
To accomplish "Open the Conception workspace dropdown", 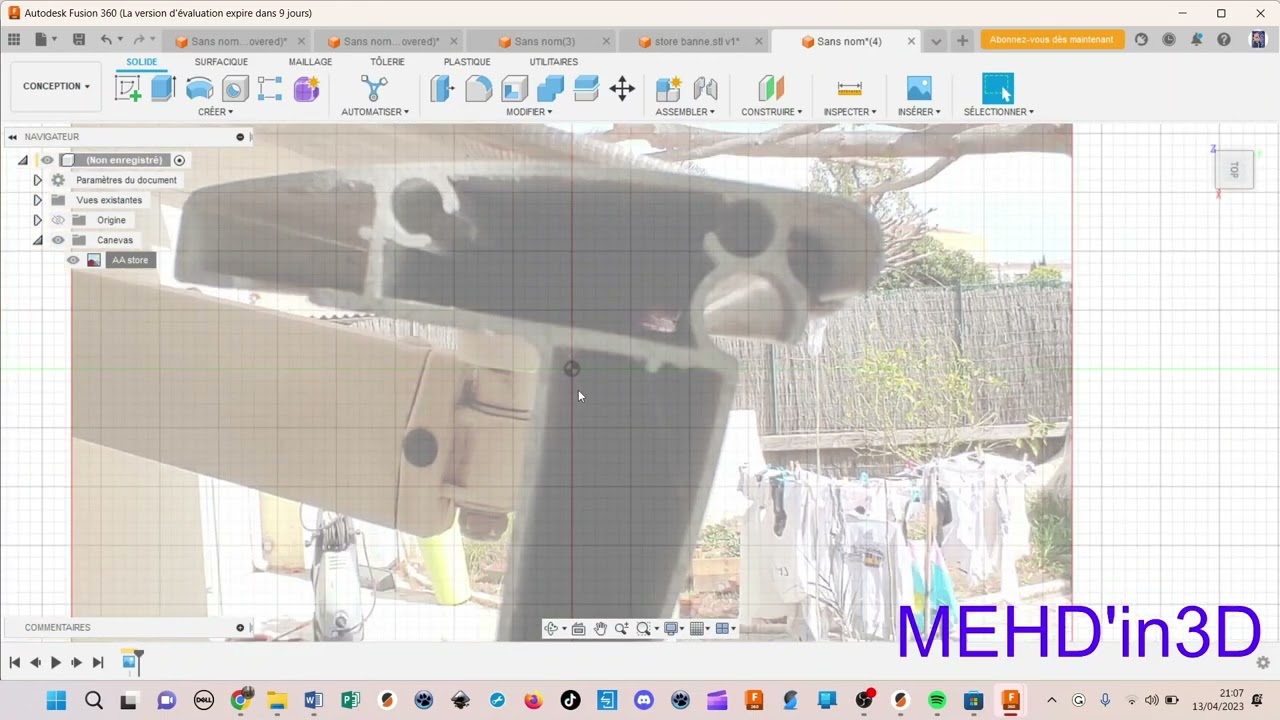I will tap(56, 86).
